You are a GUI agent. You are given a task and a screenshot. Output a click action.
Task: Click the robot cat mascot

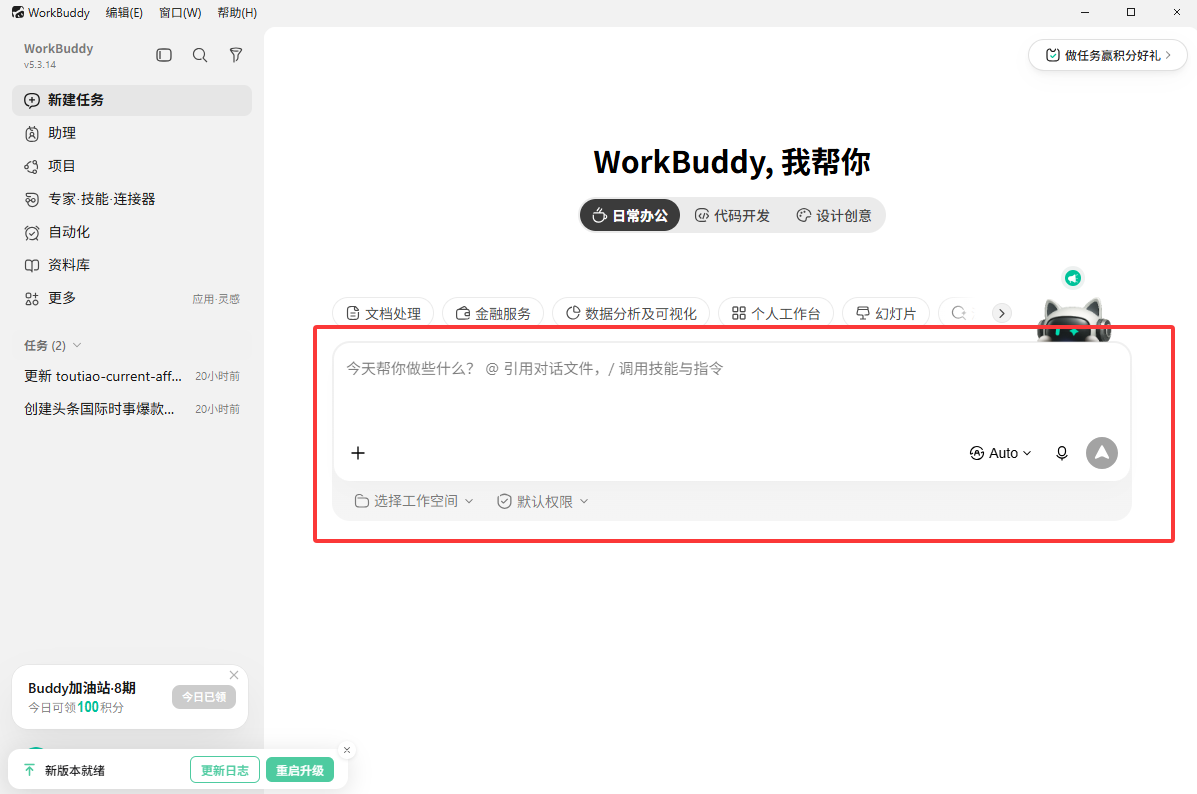tap(1073, 319)
